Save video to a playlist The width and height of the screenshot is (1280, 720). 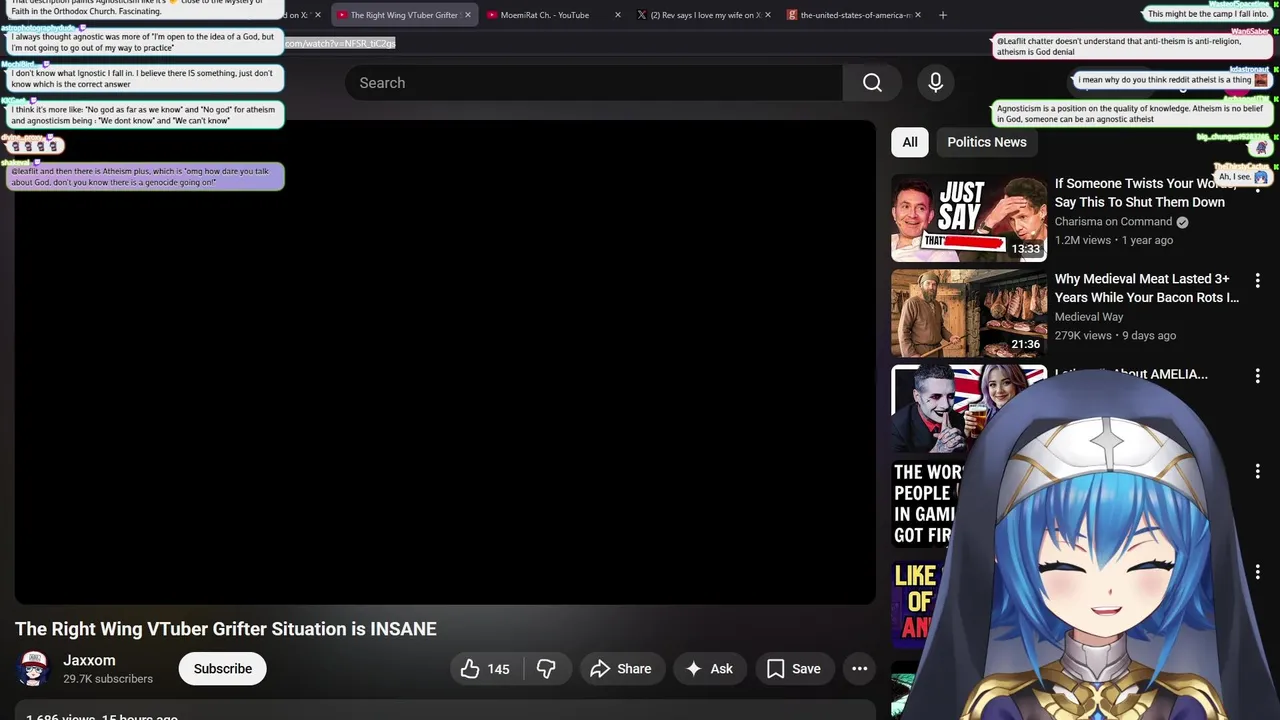coord(793,669)
